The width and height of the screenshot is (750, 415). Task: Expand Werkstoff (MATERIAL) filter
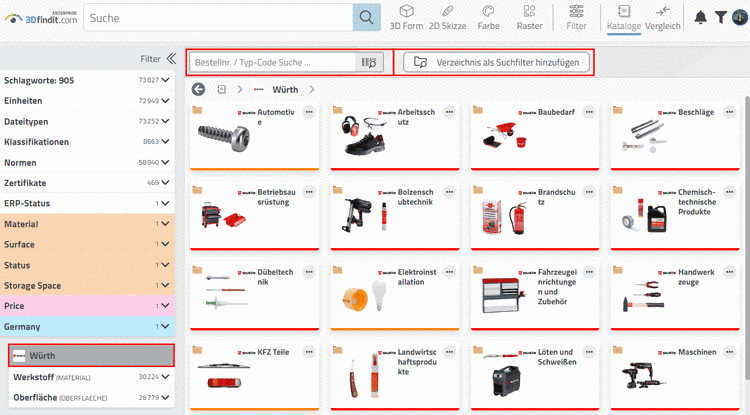pos(165,377)
